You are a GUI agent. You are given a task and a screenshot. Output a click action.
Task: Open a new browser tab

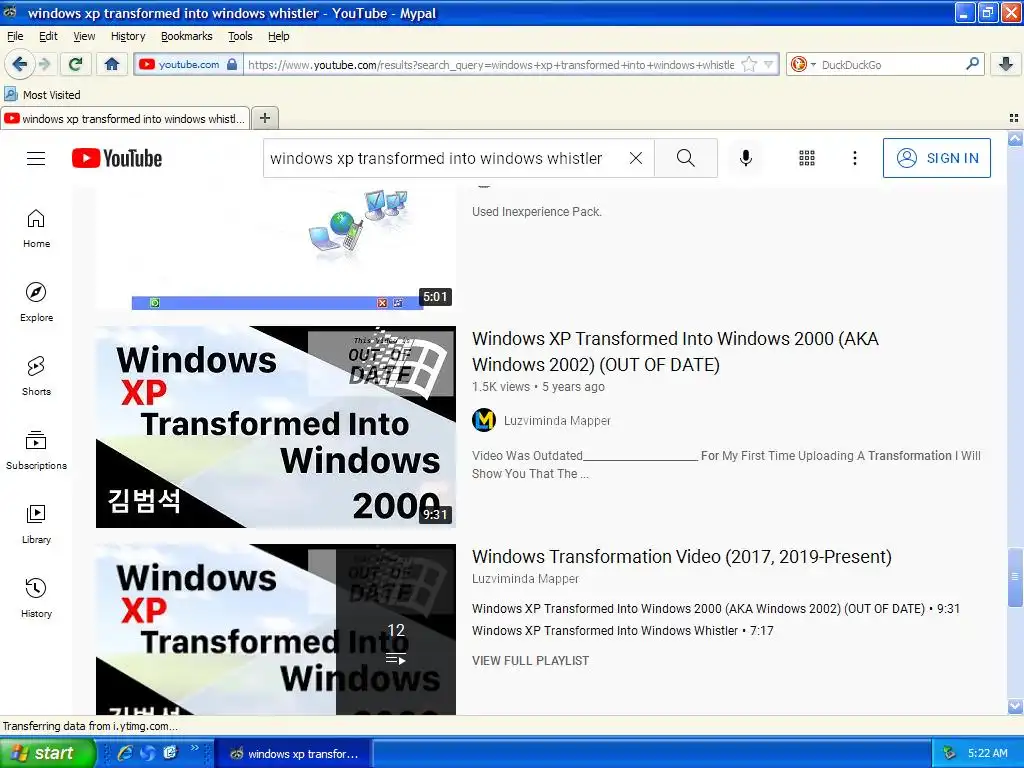point(264,118)
